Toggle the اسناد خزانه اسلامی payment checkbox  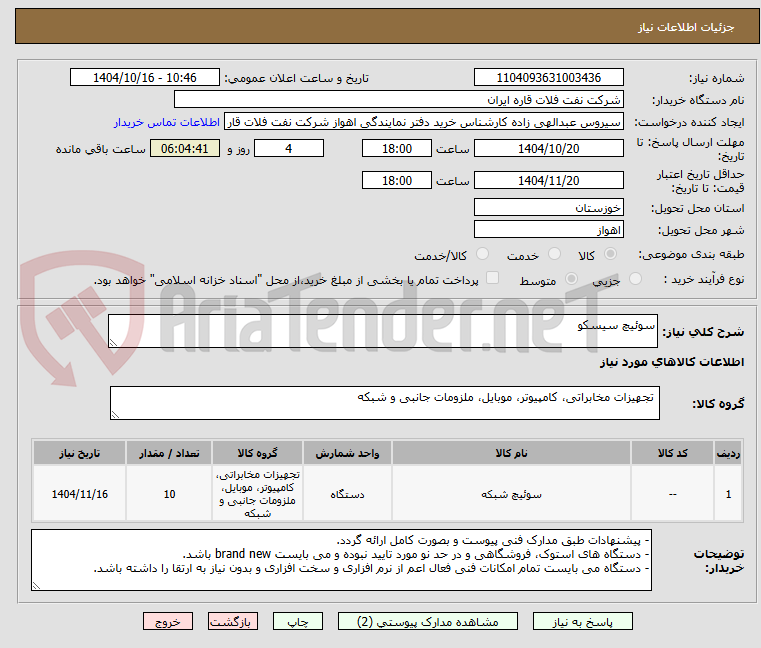(x=492, y=278)
